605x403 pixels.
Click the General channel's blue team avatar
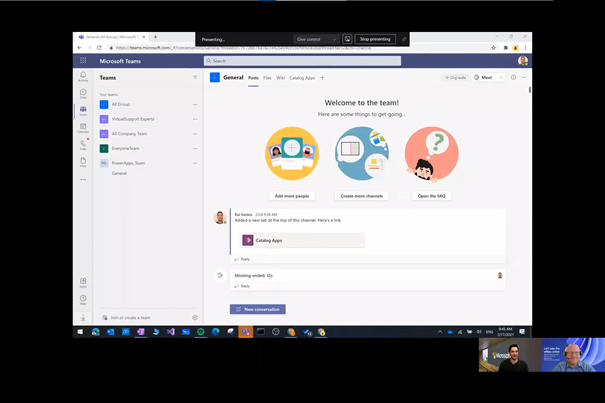[215, 77]
